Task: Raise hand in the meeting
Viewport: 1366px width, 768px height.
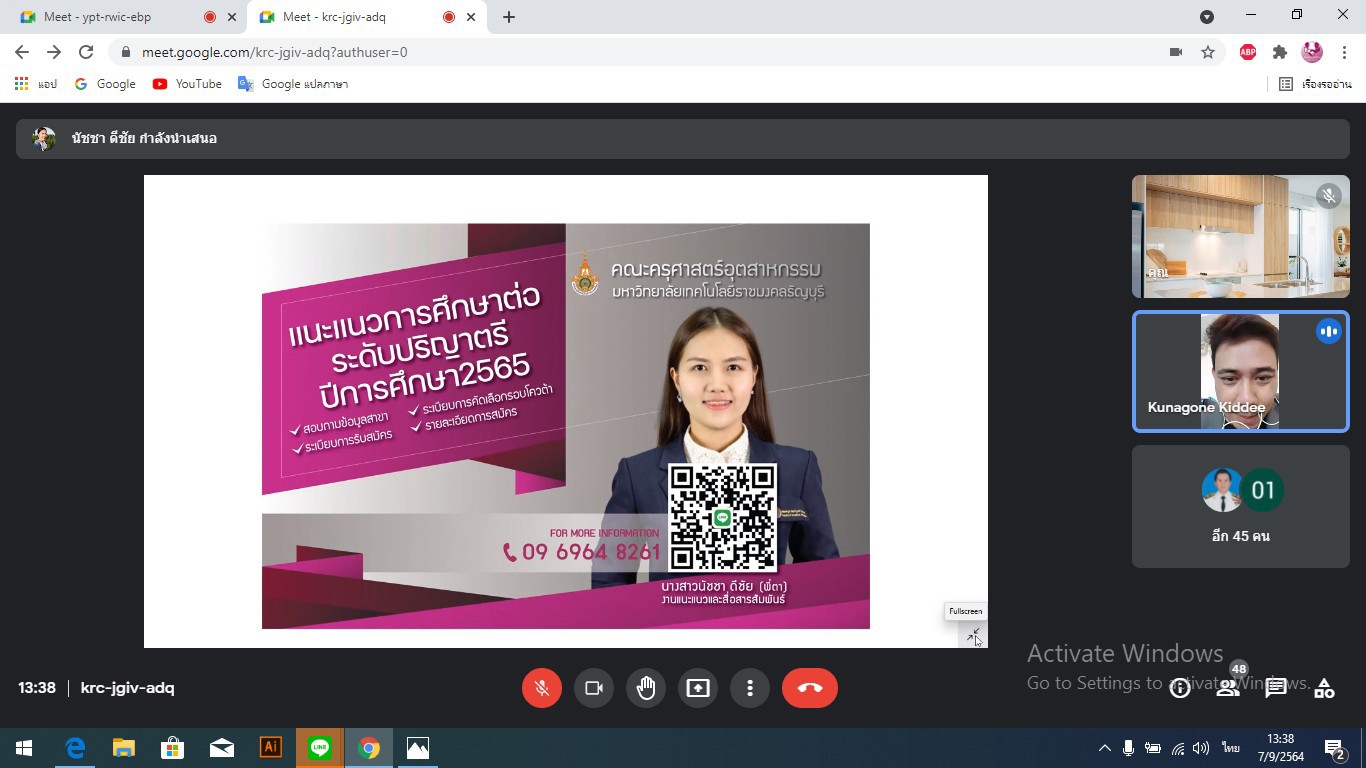Action: (x=646, y=688)
